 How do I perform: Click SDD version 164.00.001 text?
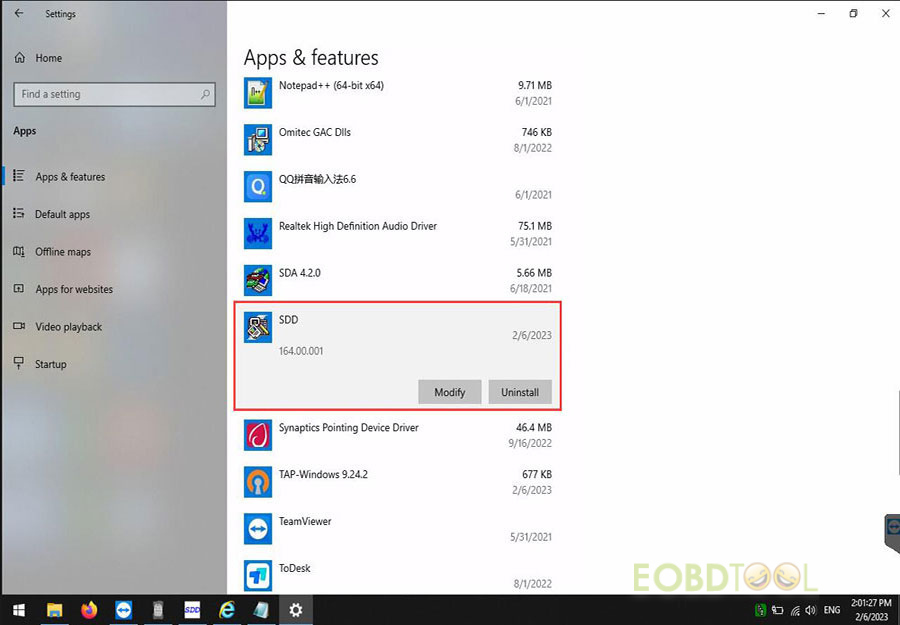(301, 351)
